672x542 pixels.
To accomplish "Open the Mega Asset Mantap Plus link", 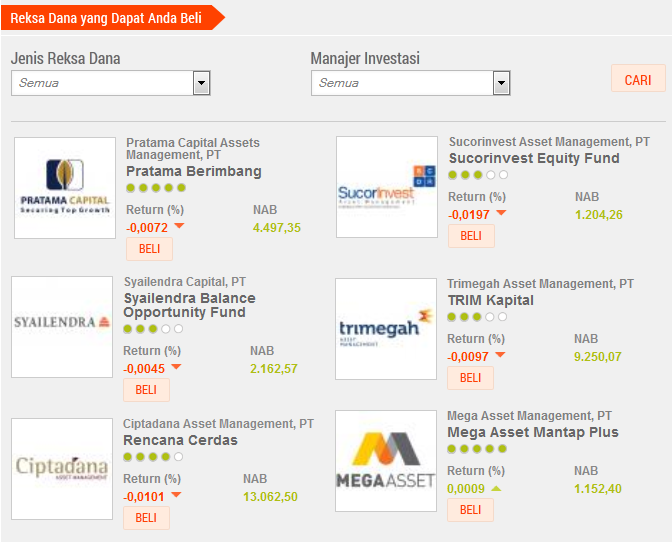I will 533,432.
